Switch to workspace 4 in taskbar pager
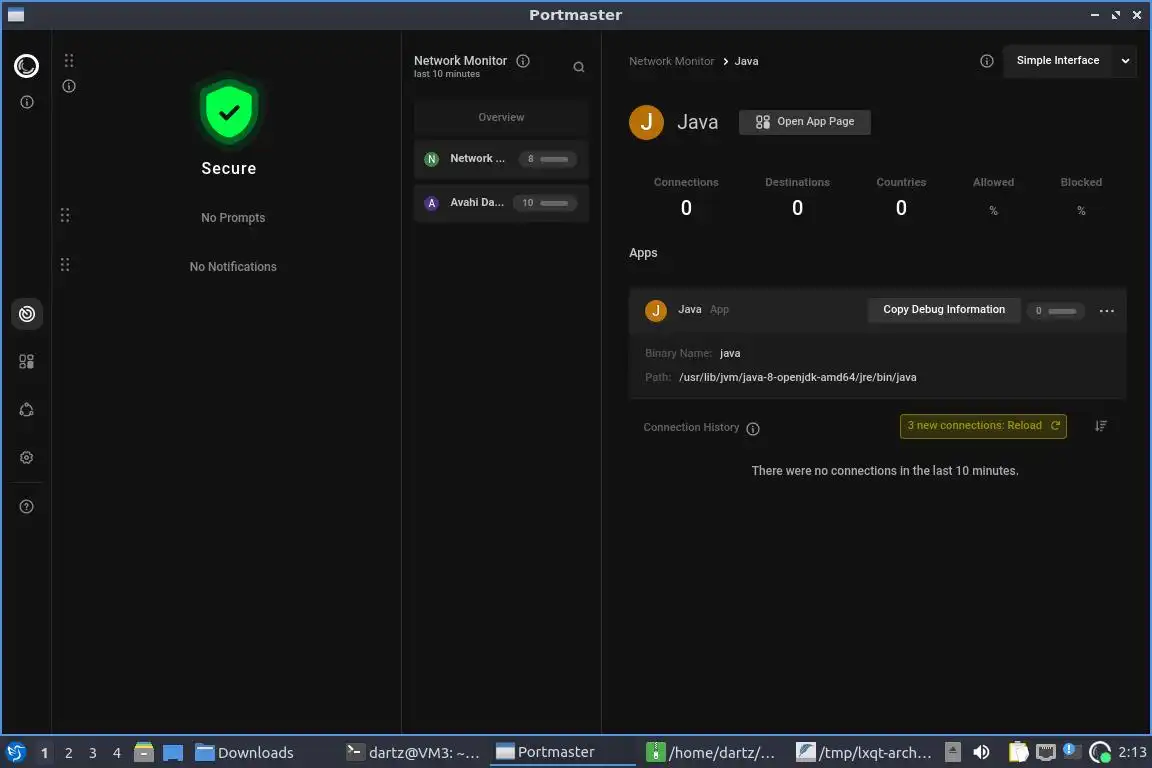The width and height of the screenshot is (1152, 768). click(x=117, y=753)
